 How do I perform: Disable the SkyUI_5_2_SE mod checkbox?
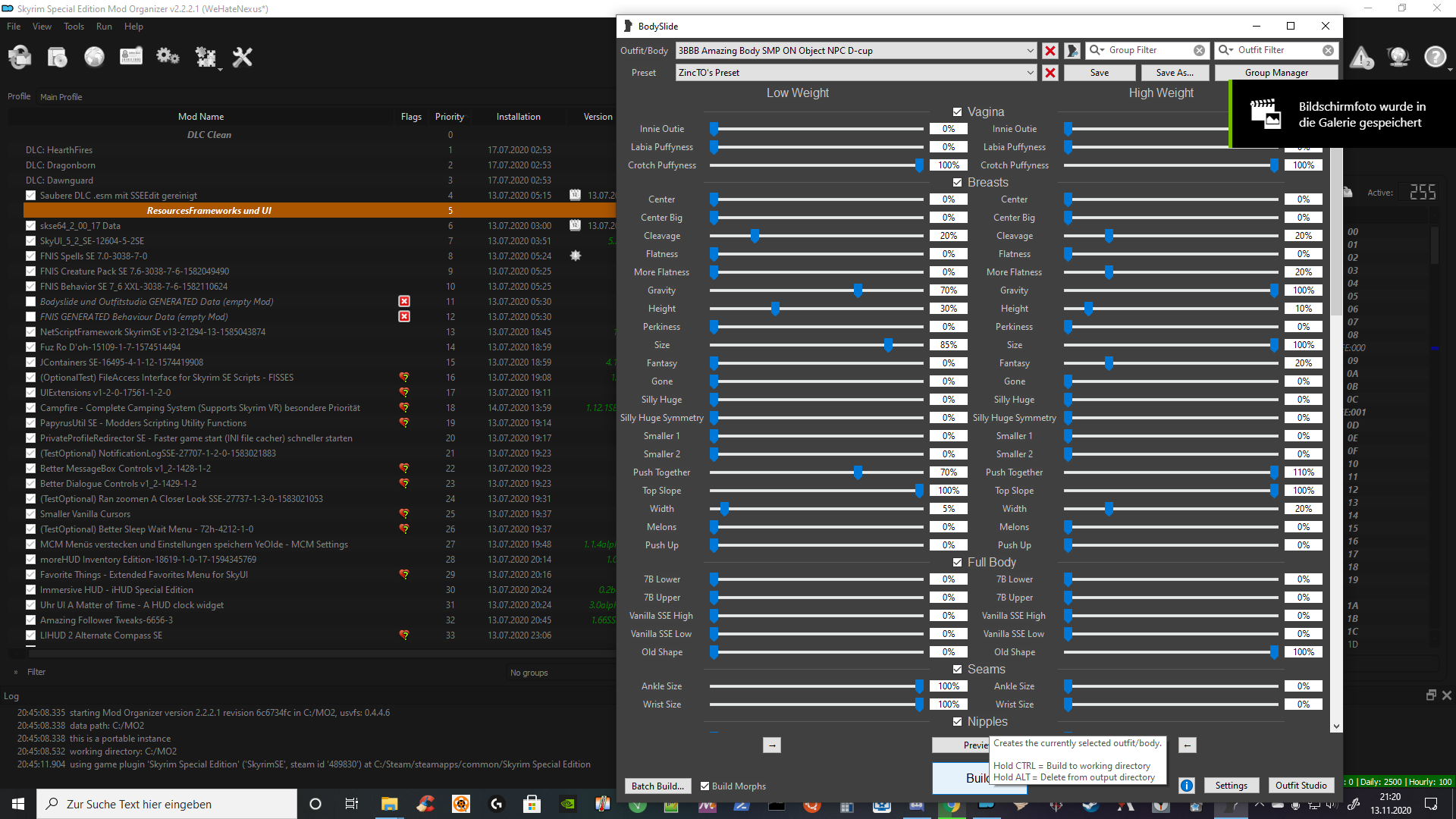click(30, 241)
